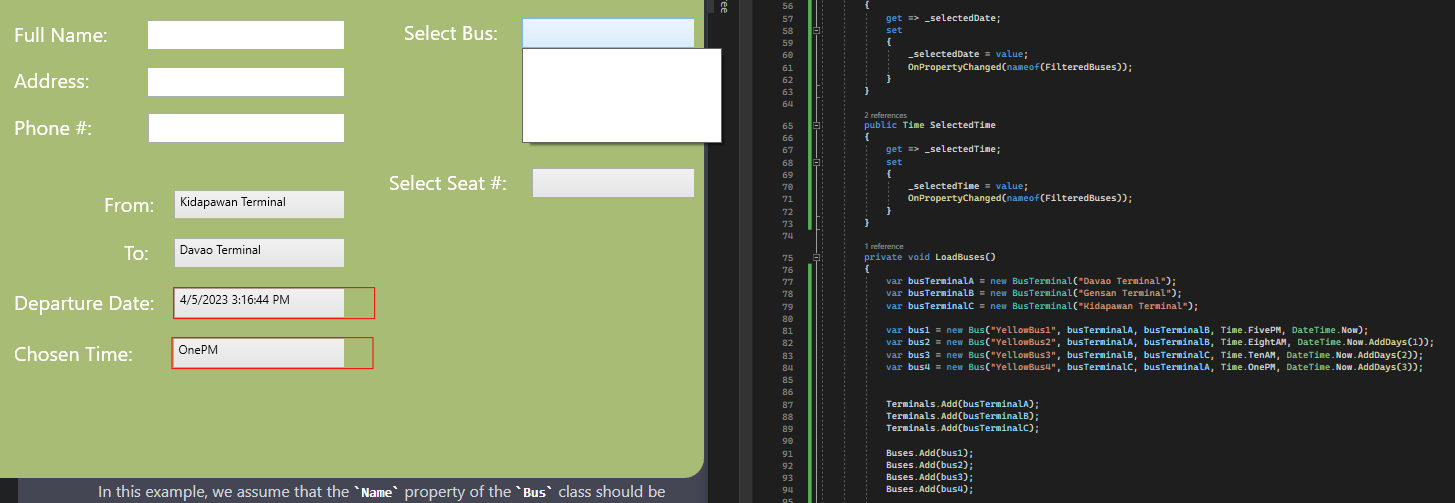The height and width of the screenshot is (503, 1455).
Task: Collapse the set block at line 68
Action: click(817, 162)
